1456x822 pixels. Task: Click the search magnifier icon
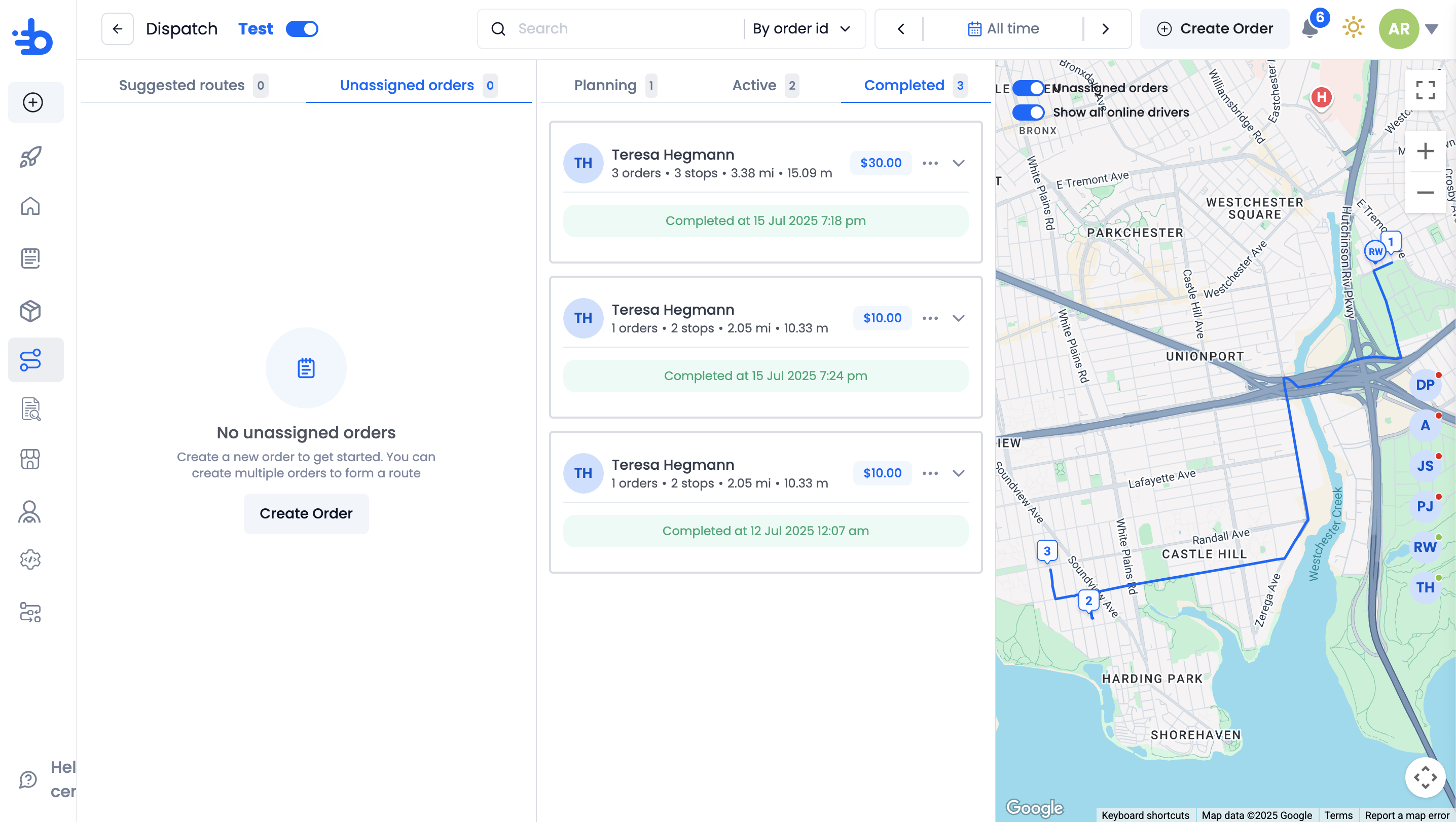[498, 29]
